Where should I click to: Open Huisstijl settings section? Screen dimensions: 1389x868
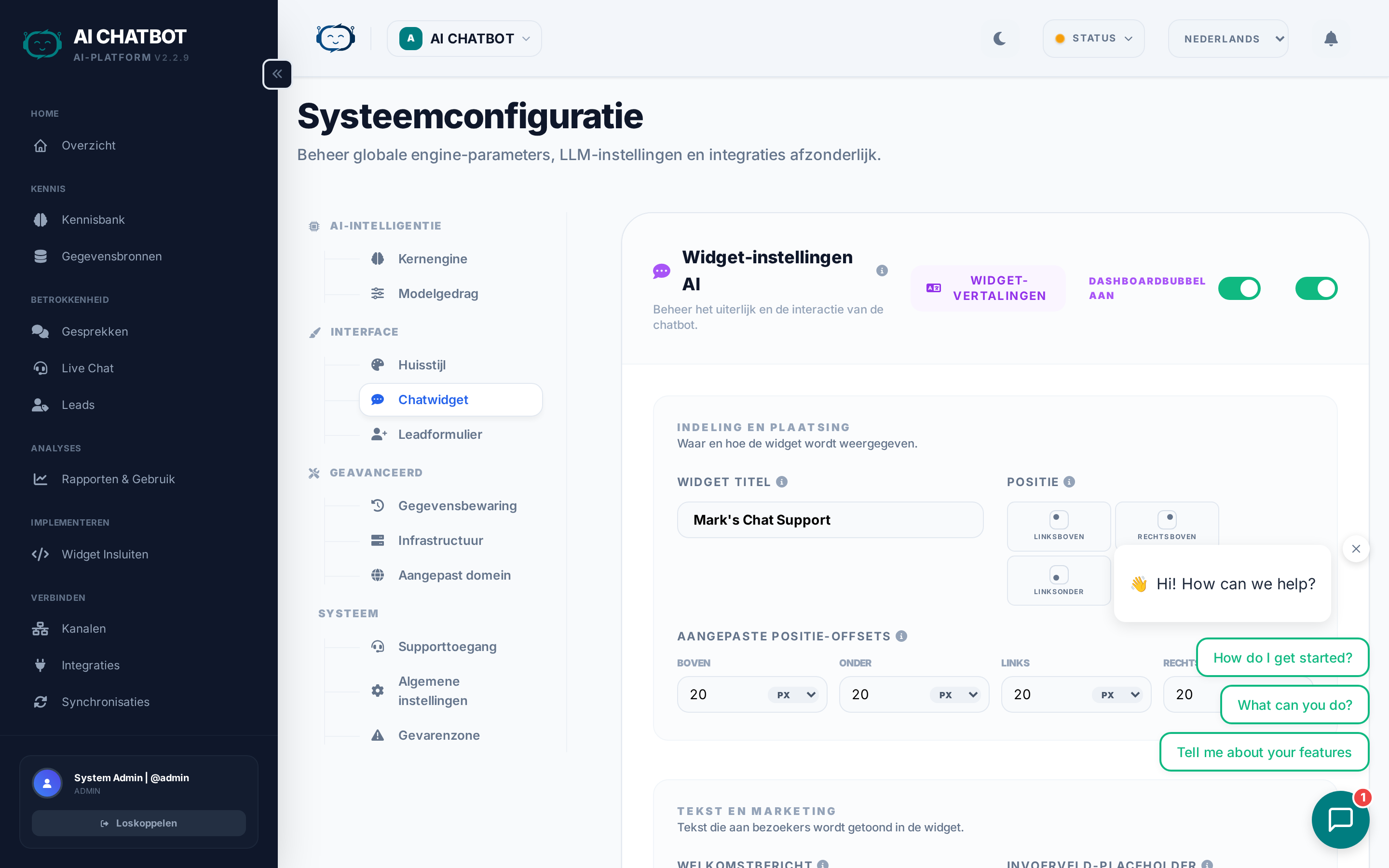click(x=422, y=365)
